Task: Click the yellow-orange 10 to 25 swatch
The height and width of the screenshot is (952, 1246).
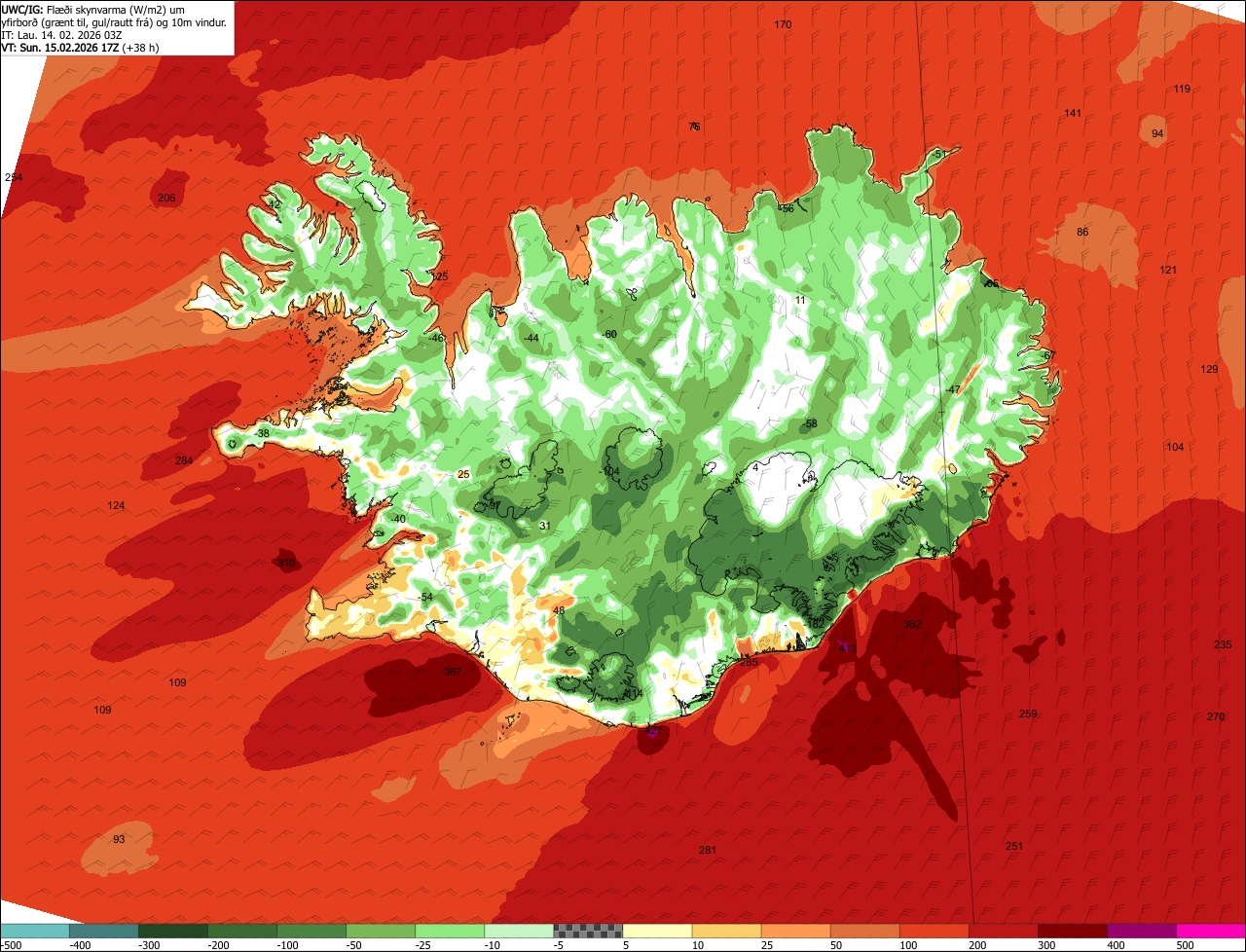Action: tap(726, 931)
